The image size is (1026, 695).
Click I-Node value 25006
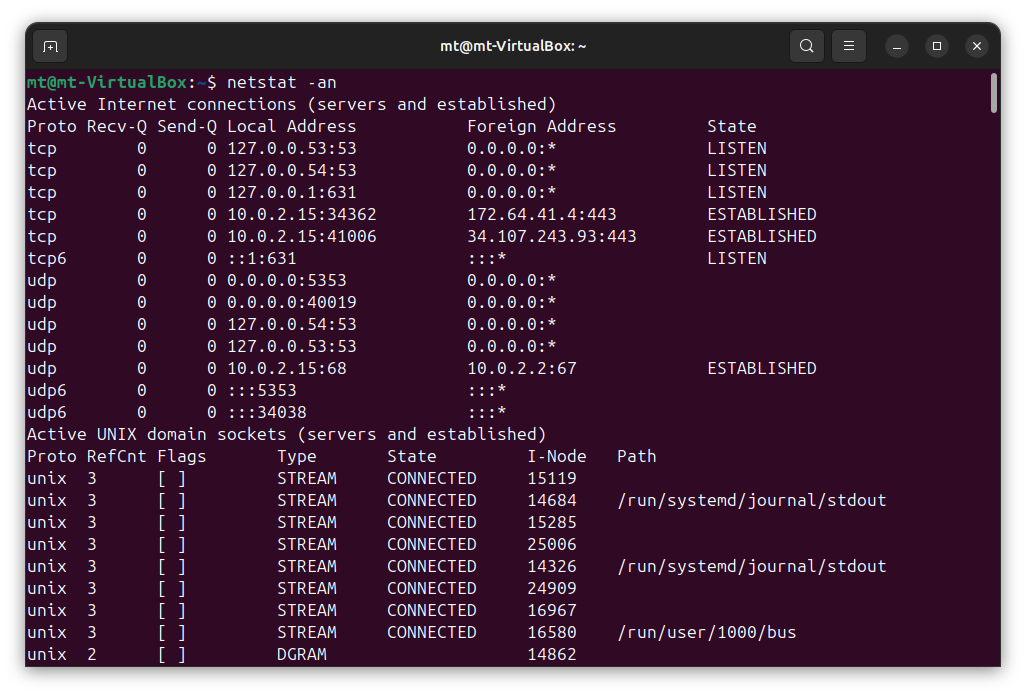pos(551,544)
